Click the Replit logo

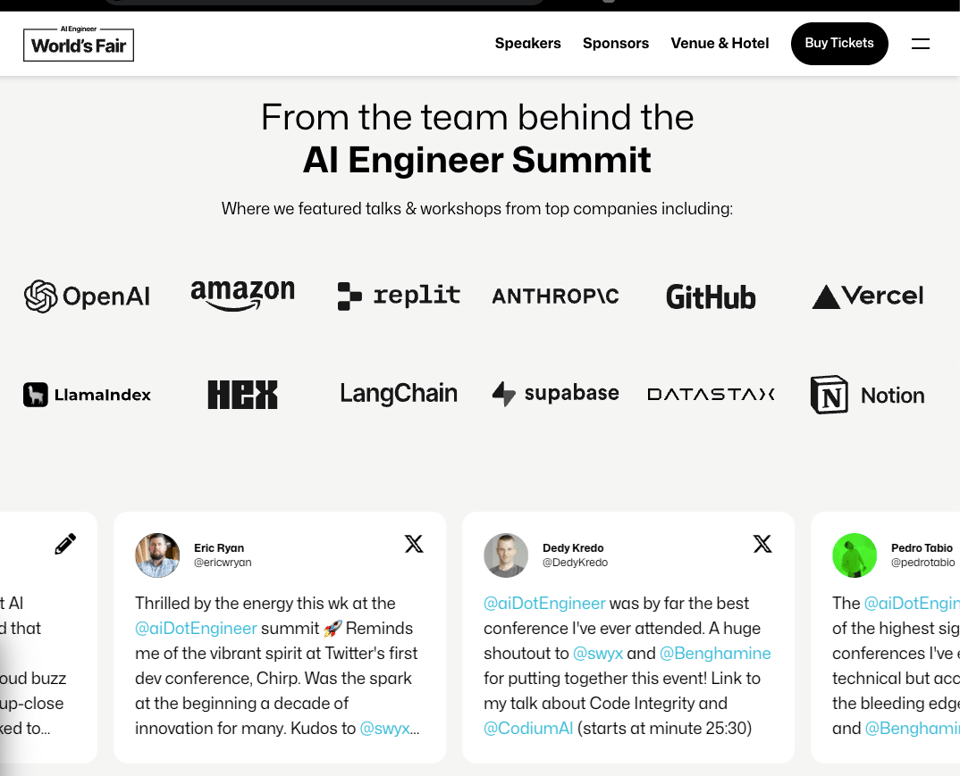[399, 296]
